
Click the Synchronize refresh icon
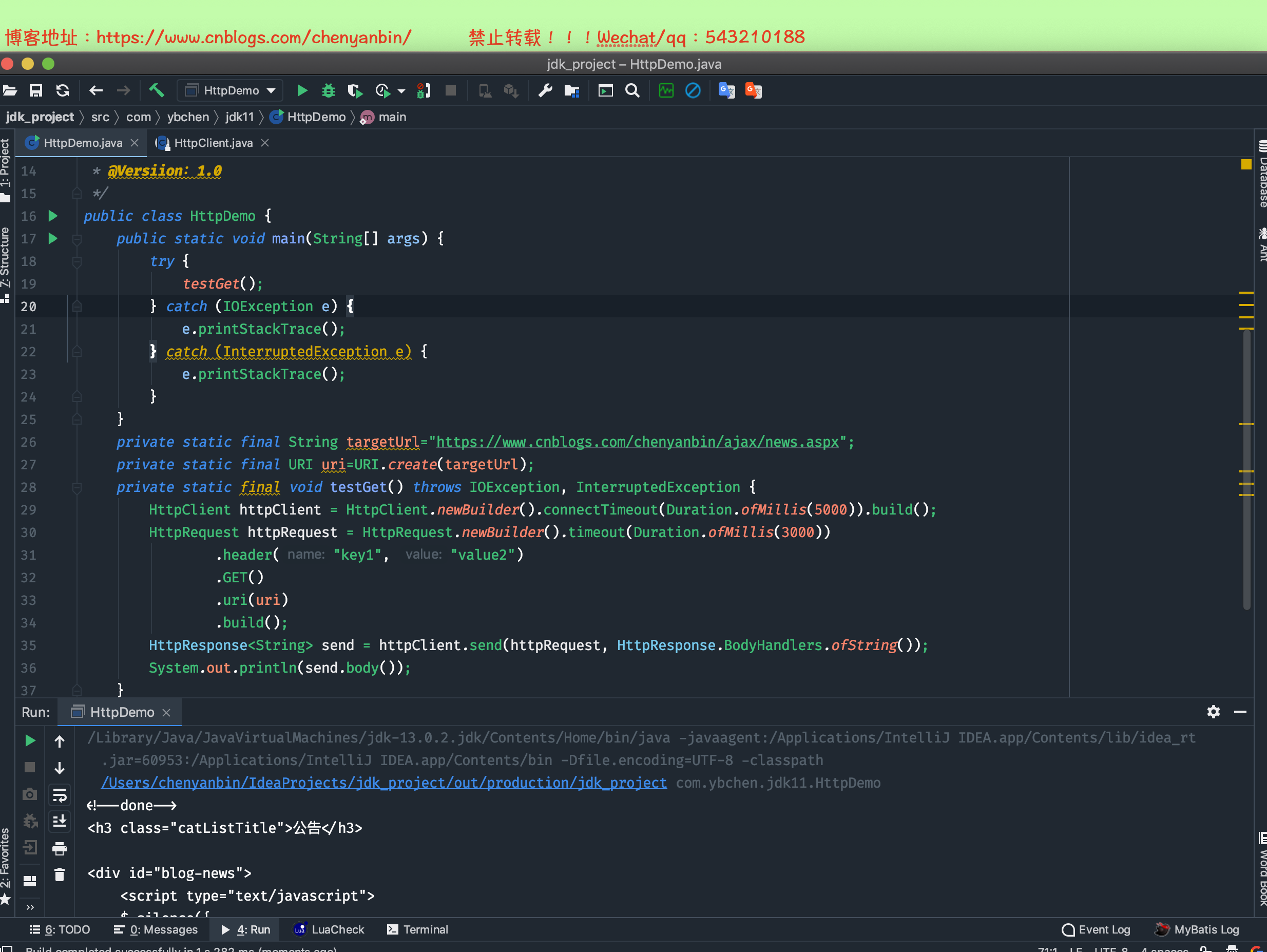63,90
